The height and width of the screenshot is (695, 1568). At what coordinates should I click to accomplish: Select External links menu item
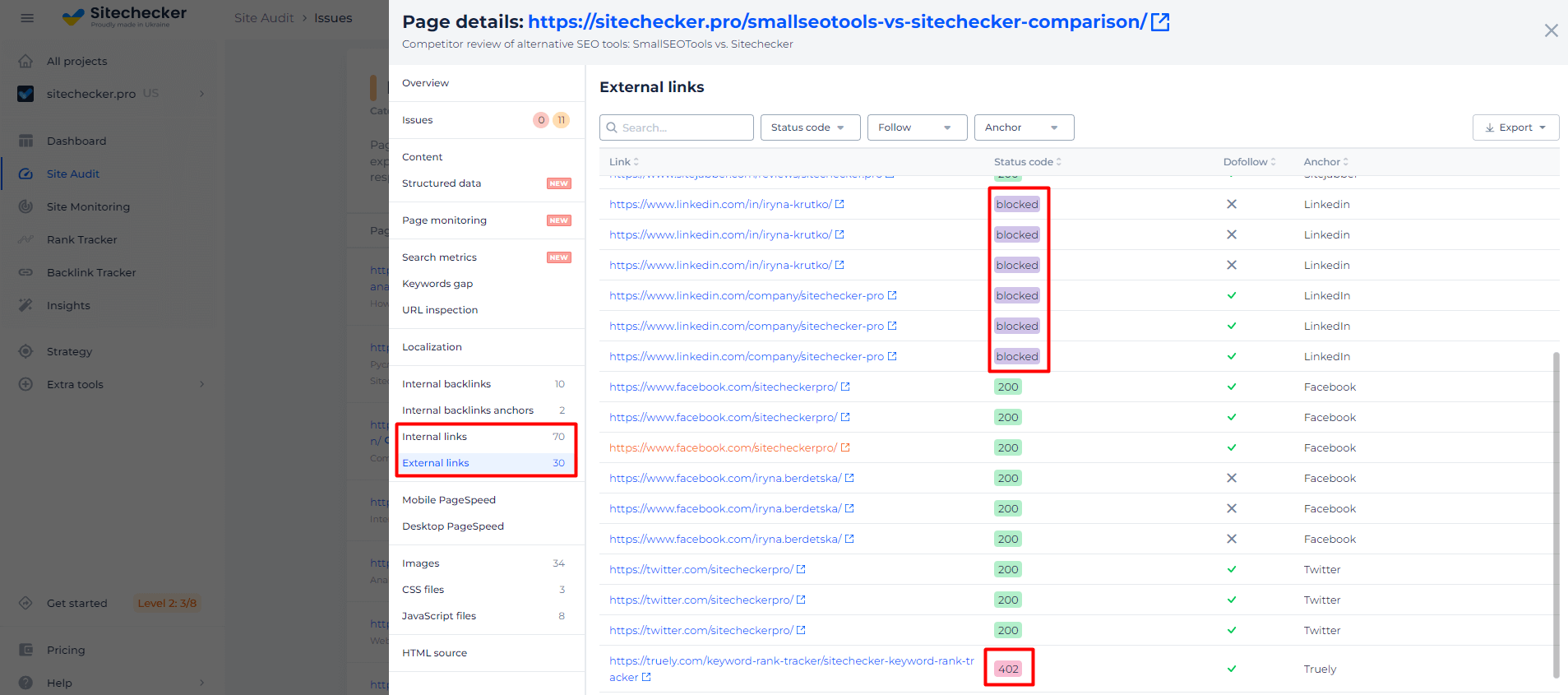(x=487, y=463)
